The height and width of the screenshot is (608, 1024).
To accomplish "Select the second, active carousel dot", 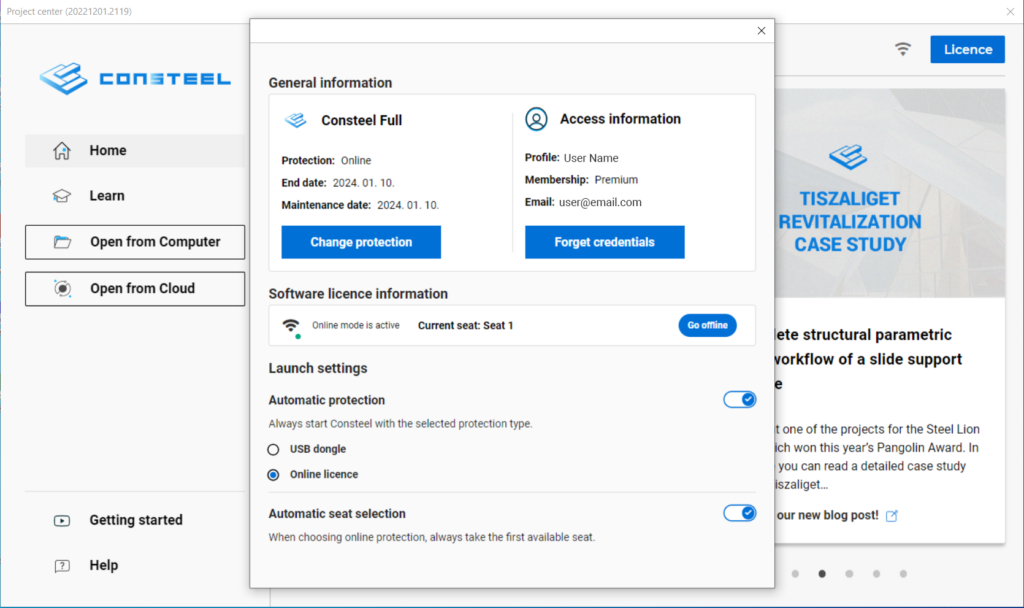I will point(822,574).
